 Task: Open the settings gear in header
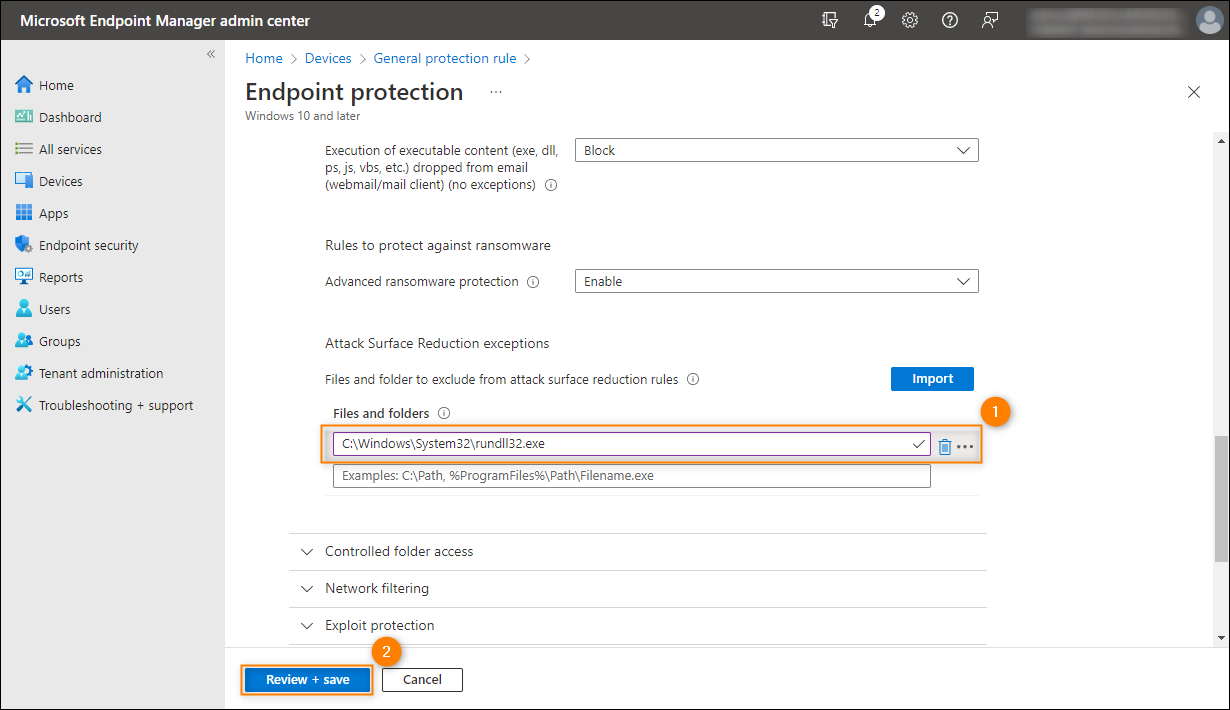pos(910,20)
